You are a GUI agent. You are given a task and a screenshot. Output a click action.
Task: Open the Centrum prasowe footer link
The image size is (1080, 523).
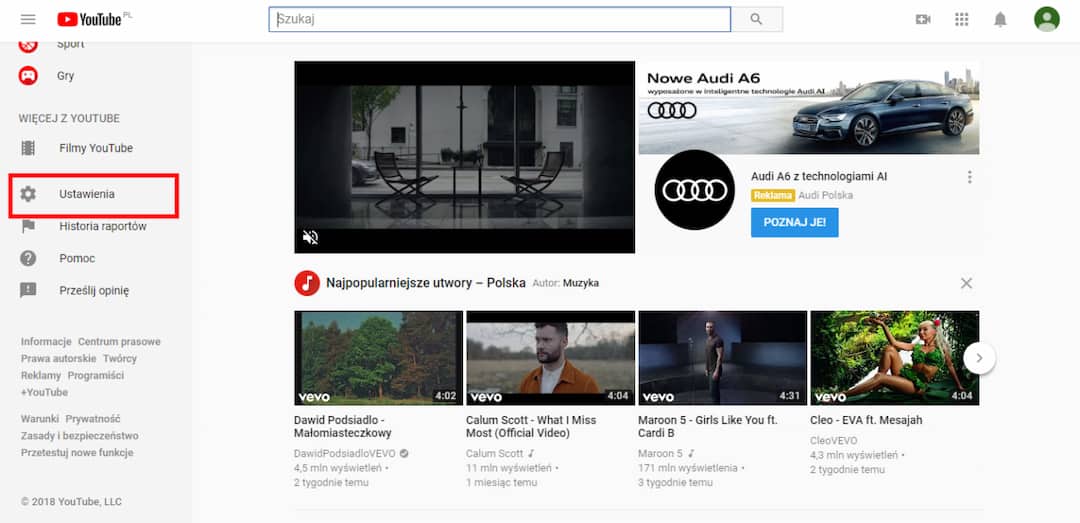tap(119, 342)
